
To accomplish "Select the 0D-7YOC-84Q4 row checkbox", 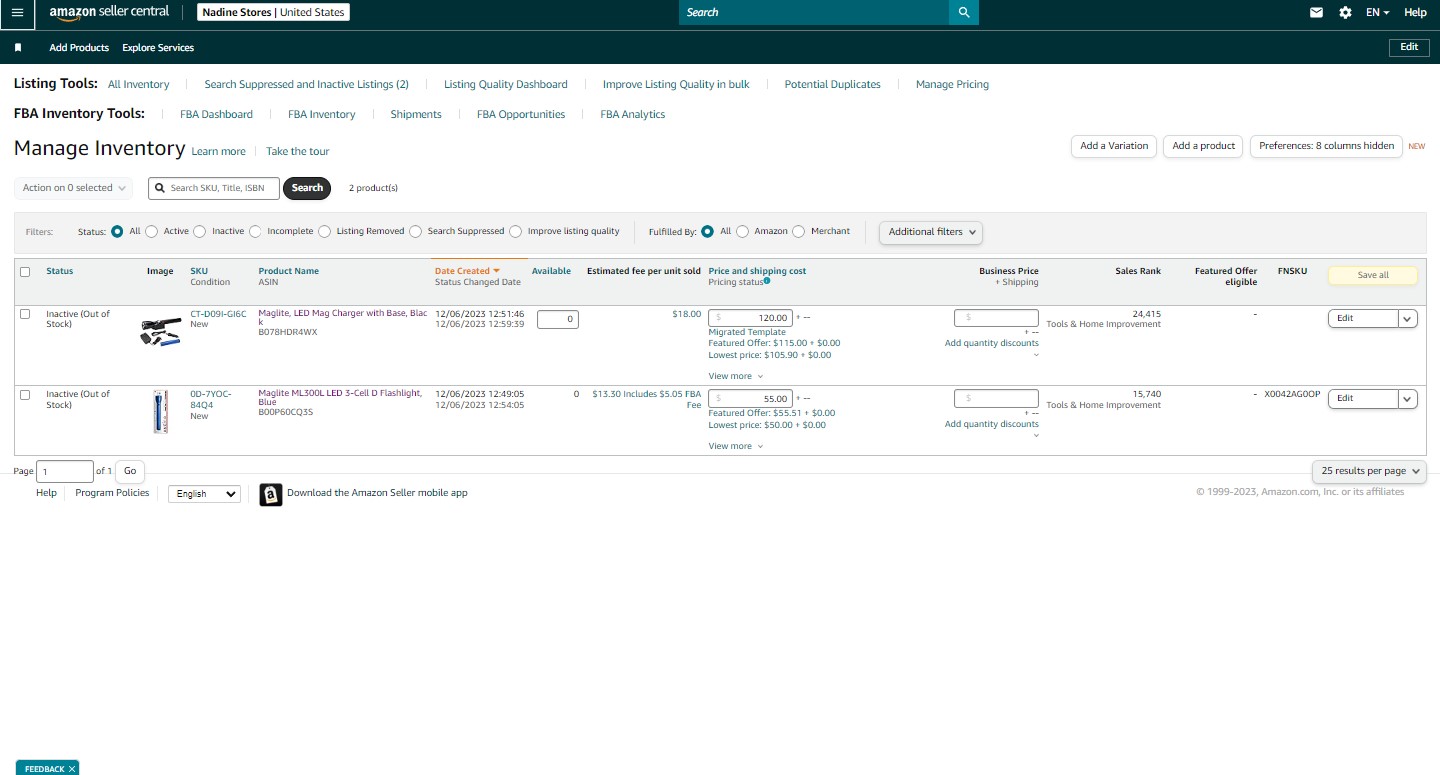I will pos(25,395).
